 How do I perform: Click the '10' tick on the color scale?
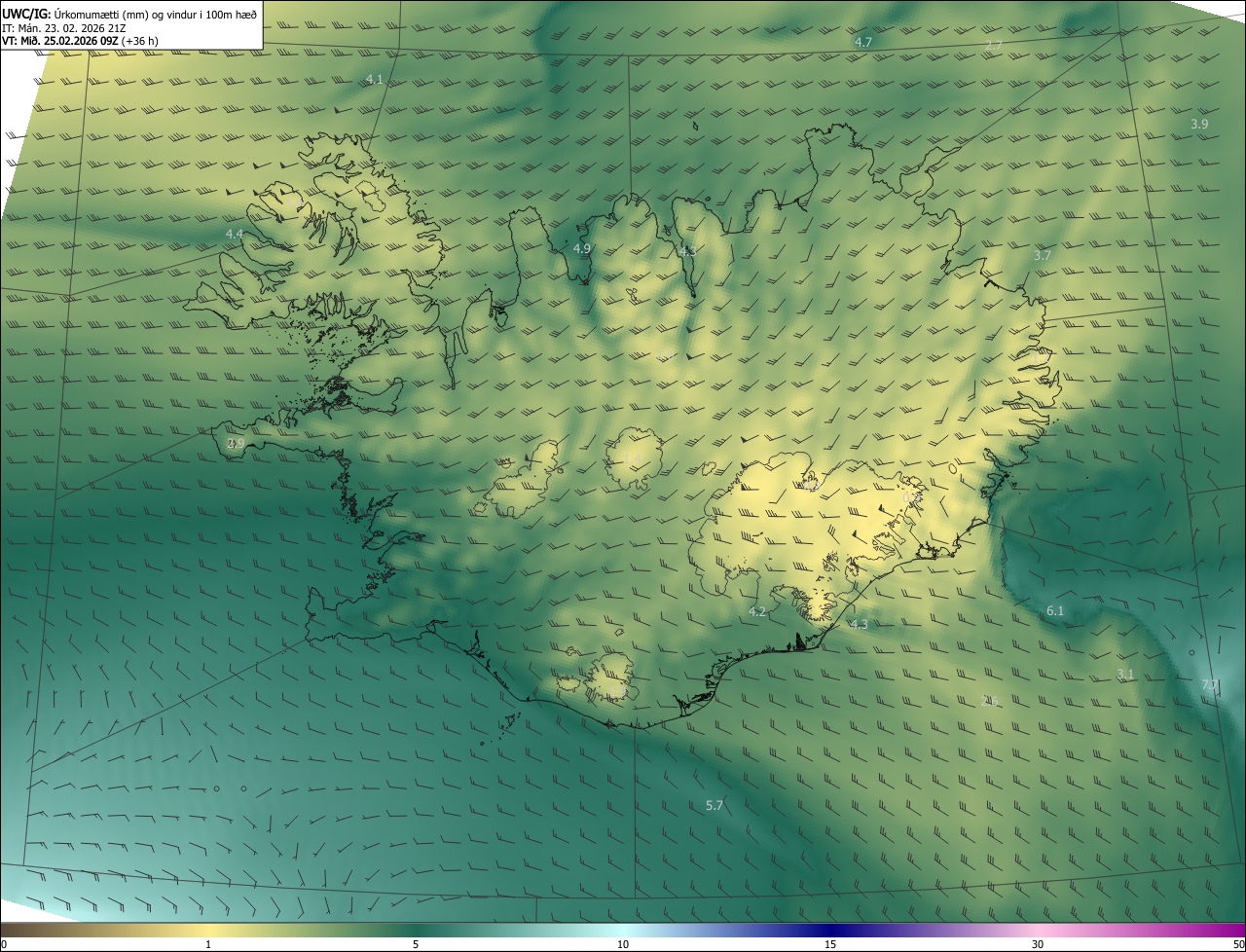(x=623, y=944)
